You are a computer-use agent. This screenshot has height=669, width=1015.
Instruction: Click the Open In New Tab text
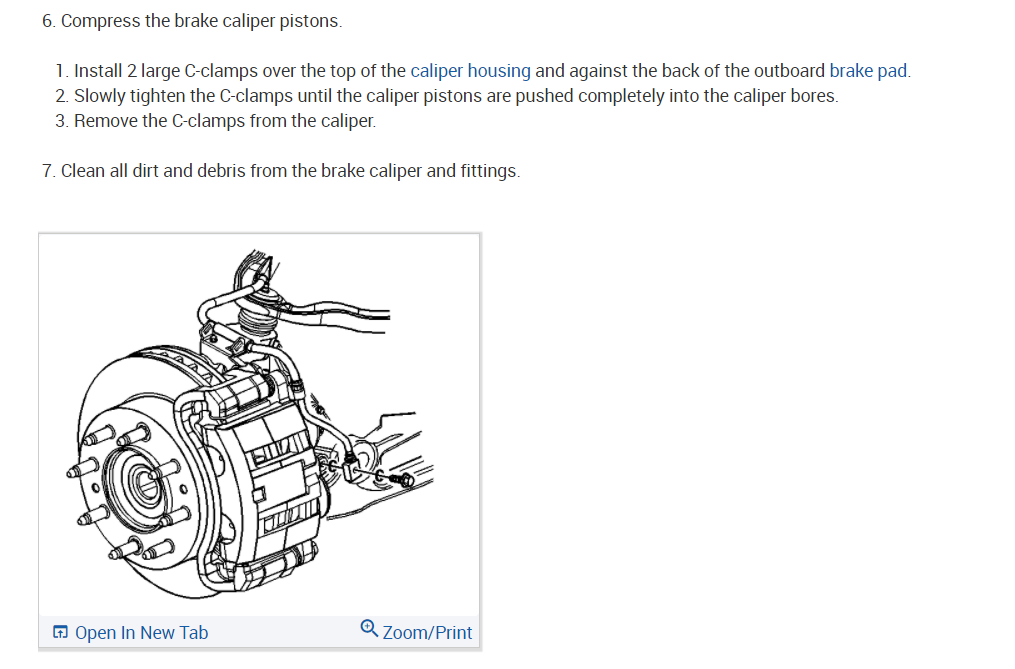[141, 632]
